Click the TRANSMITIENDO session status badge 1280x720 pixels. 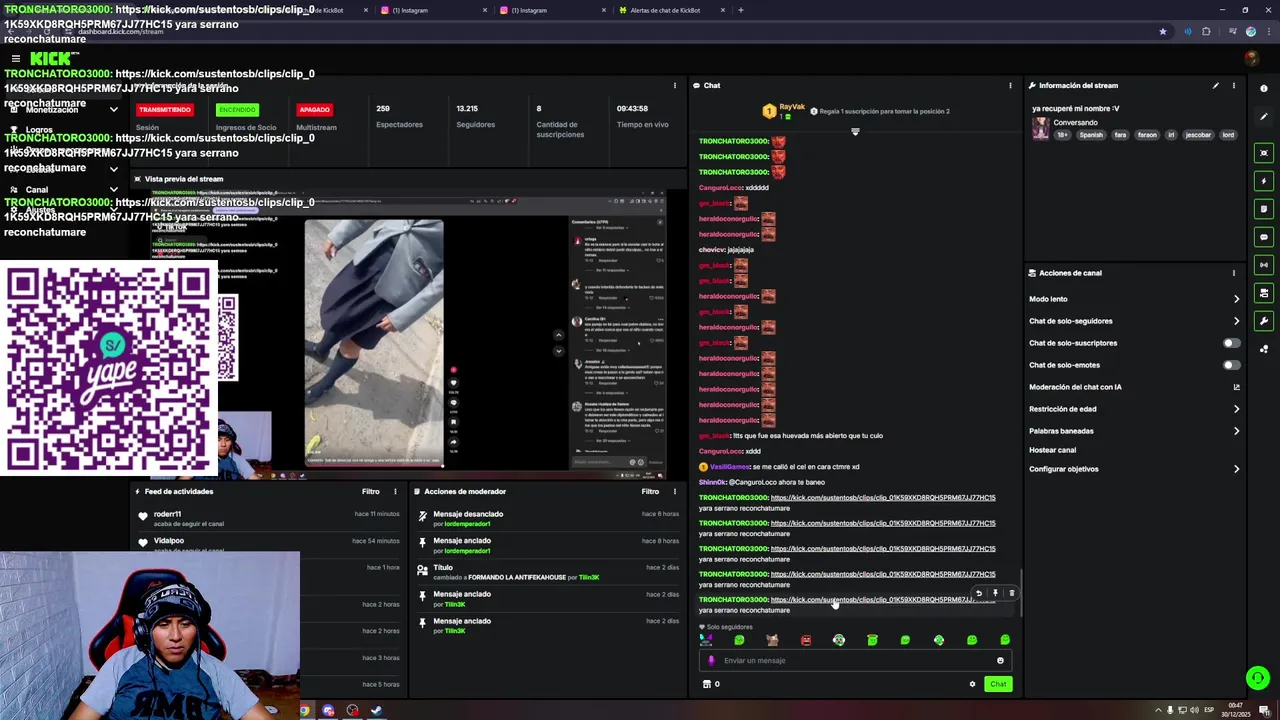point(165,110)
